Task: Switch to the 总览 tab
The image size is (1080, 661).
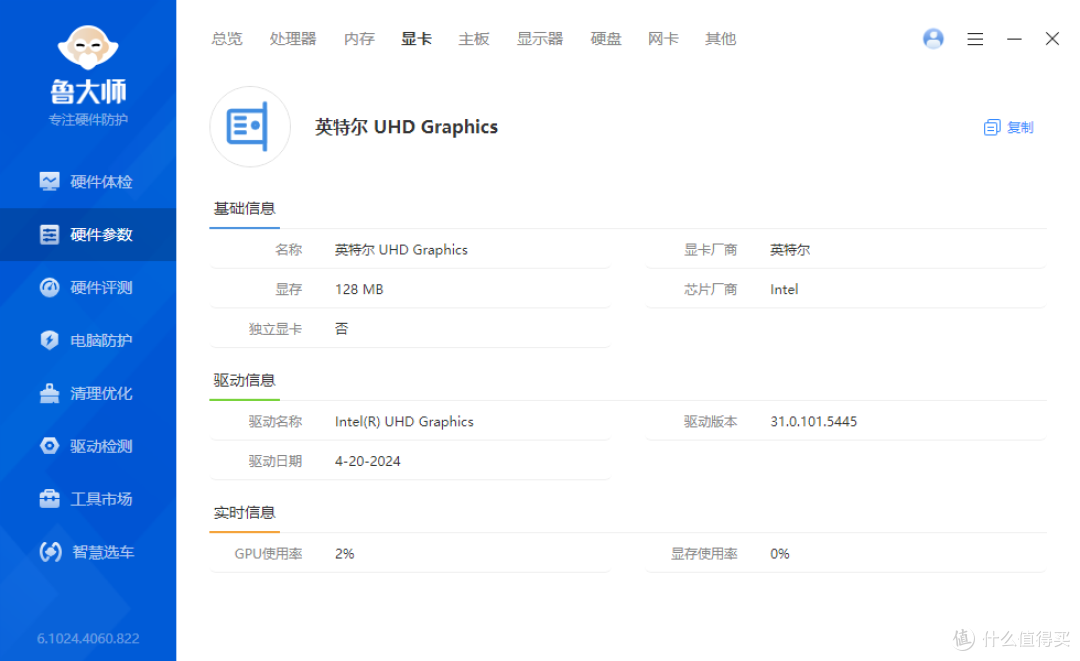Action: [227, 39]
